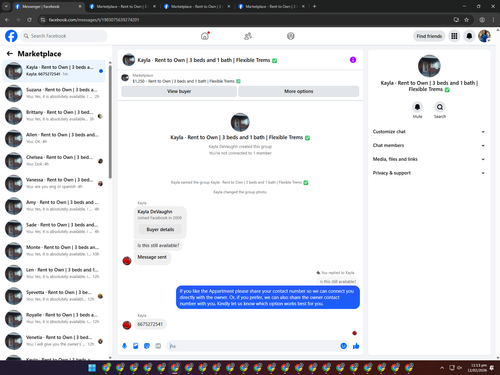The image size is (500, 375).
Task: Click the Search Facebook field
Action: tap(64, 36)
